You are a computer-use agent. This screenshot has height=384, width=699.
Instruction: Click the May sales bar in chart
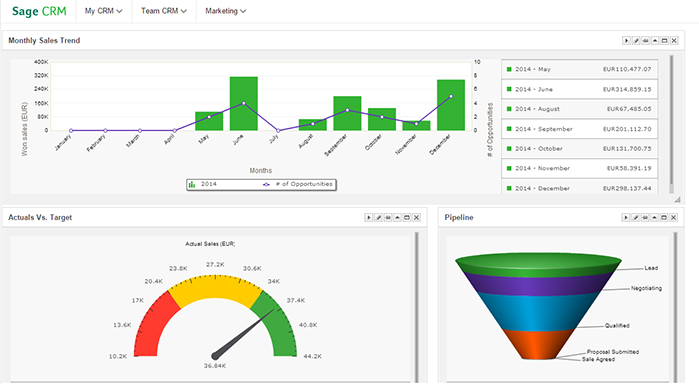209,121
